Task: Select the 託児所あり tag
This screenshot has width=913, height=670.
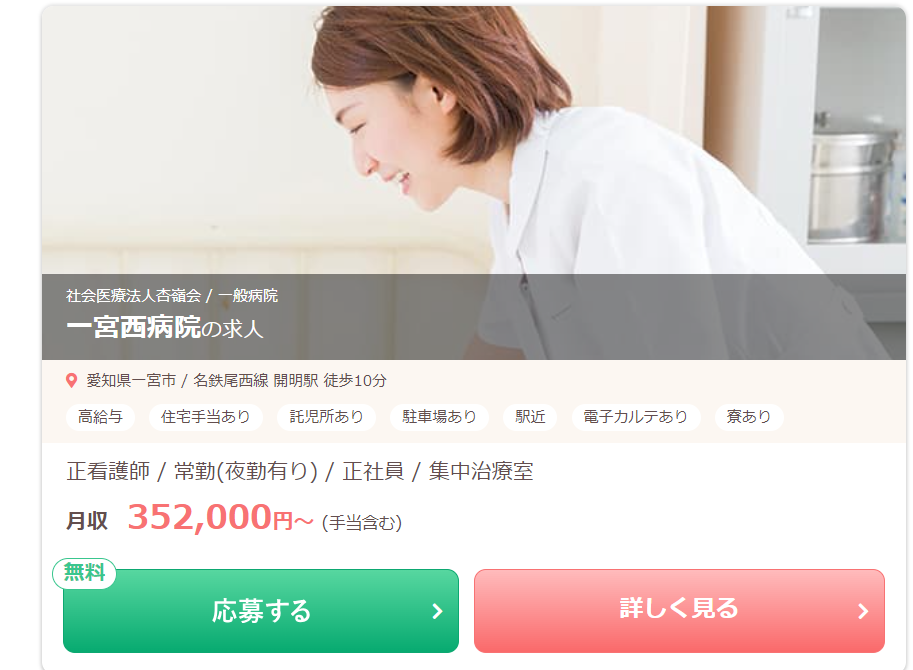Action: [326, 417]
